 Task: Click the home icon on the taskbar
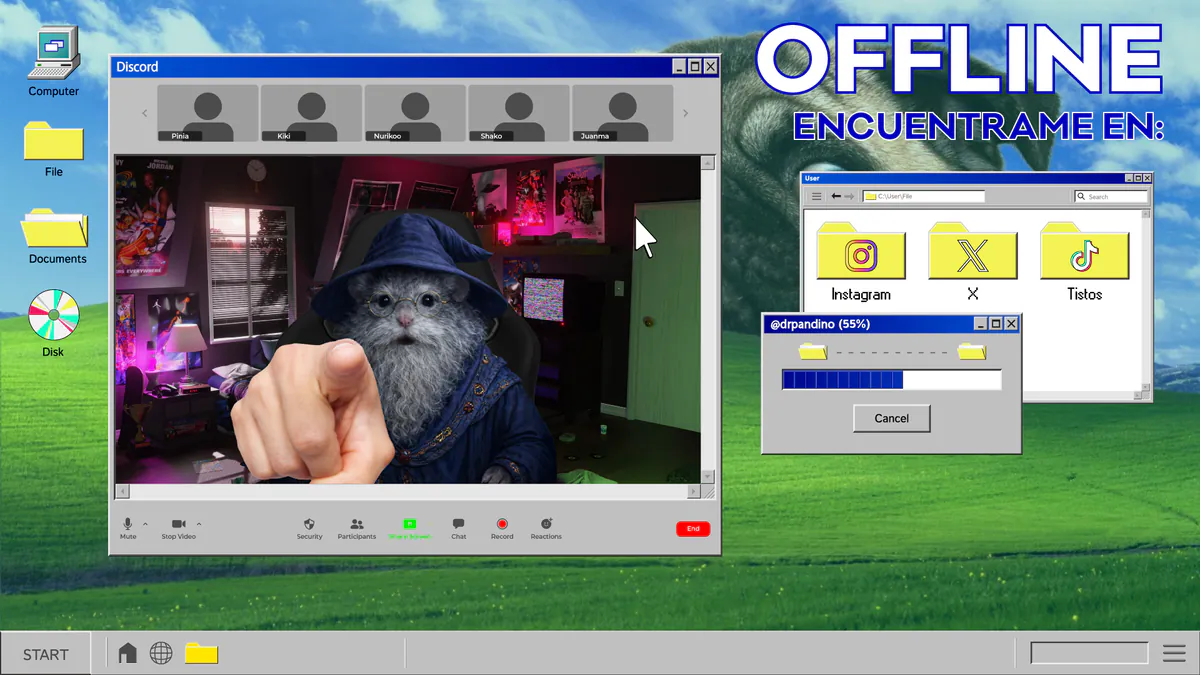point(128,654)
